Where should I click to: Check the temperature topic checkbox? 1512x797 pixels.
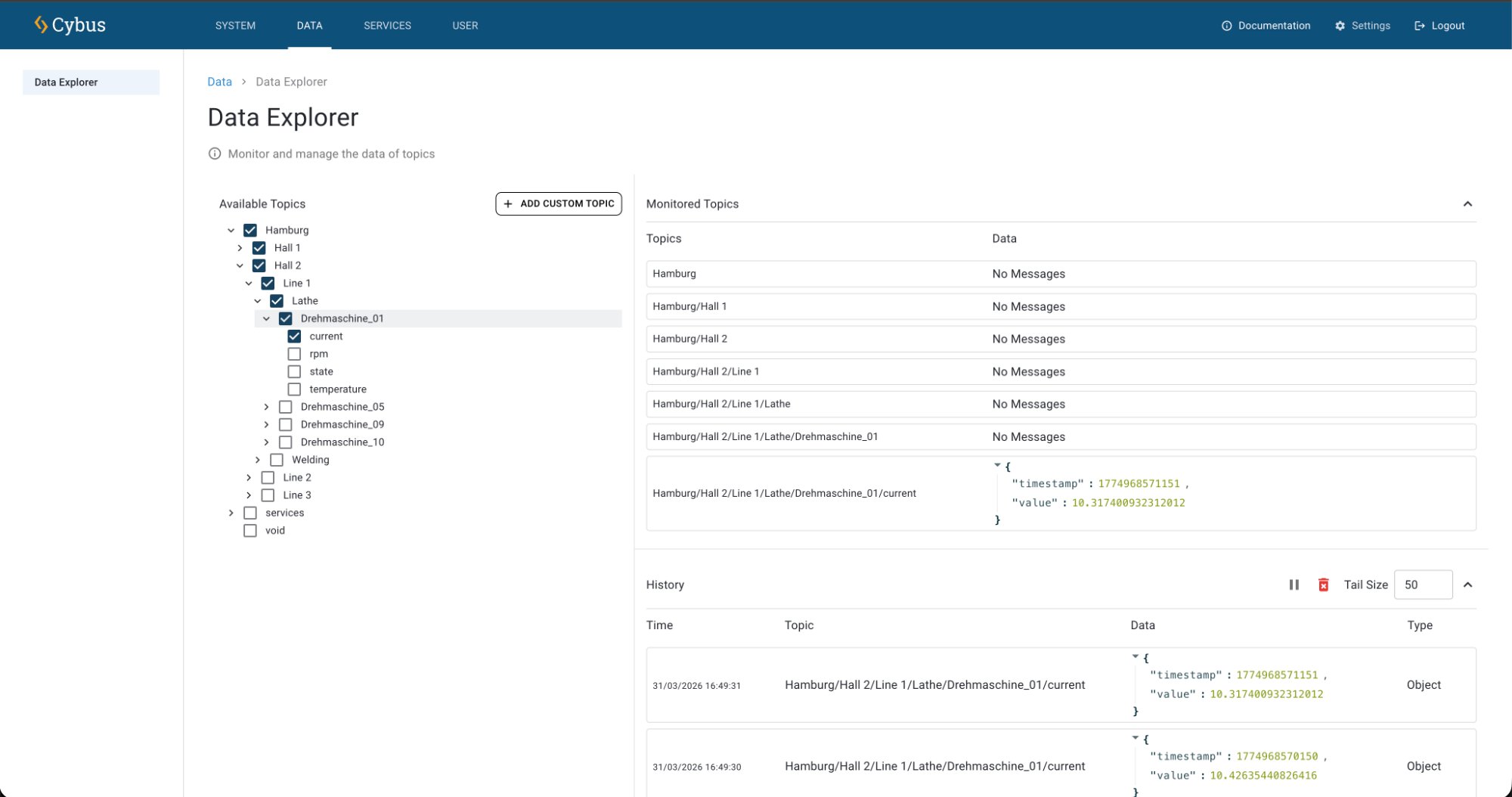(294, 389)
